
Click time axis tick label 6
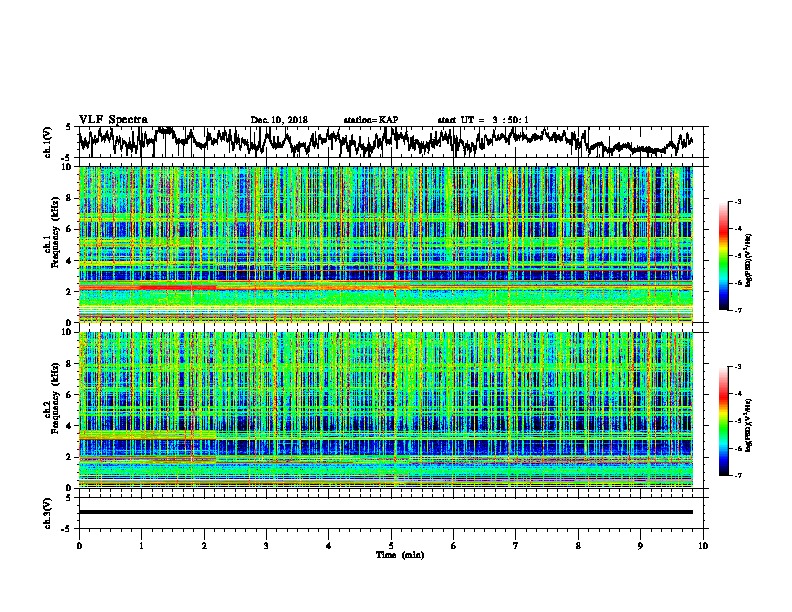pyautogui.click(x=454, y=545)
